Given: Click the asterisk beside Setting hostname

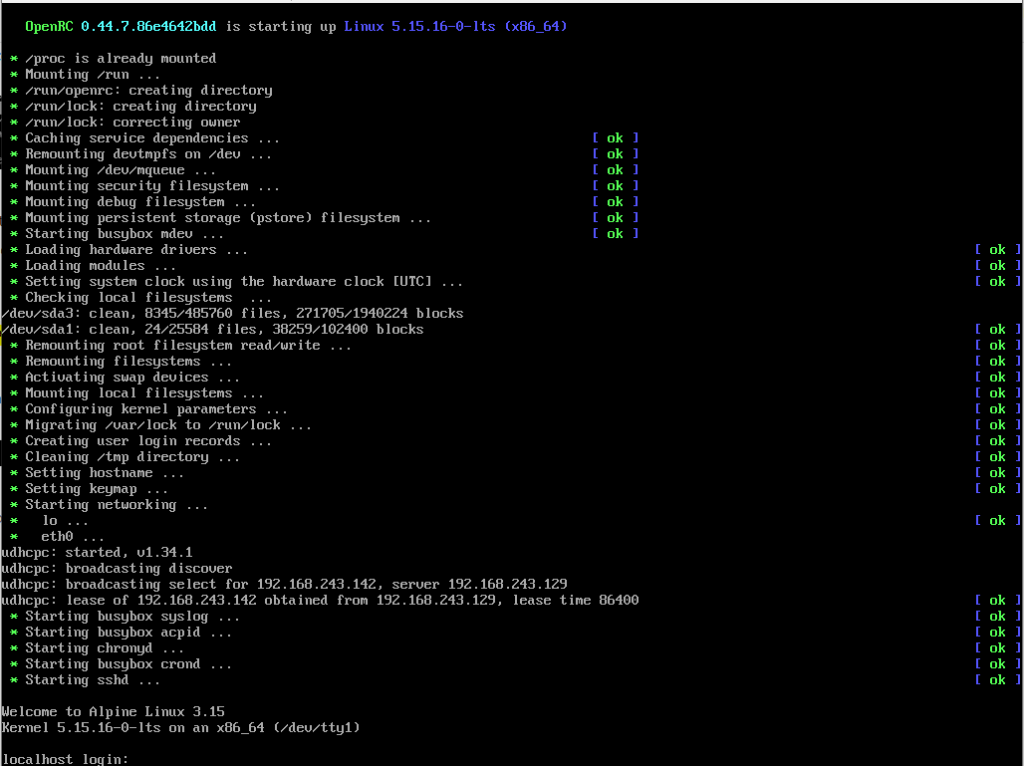Looking at the screenshot, I should (14, 473).
